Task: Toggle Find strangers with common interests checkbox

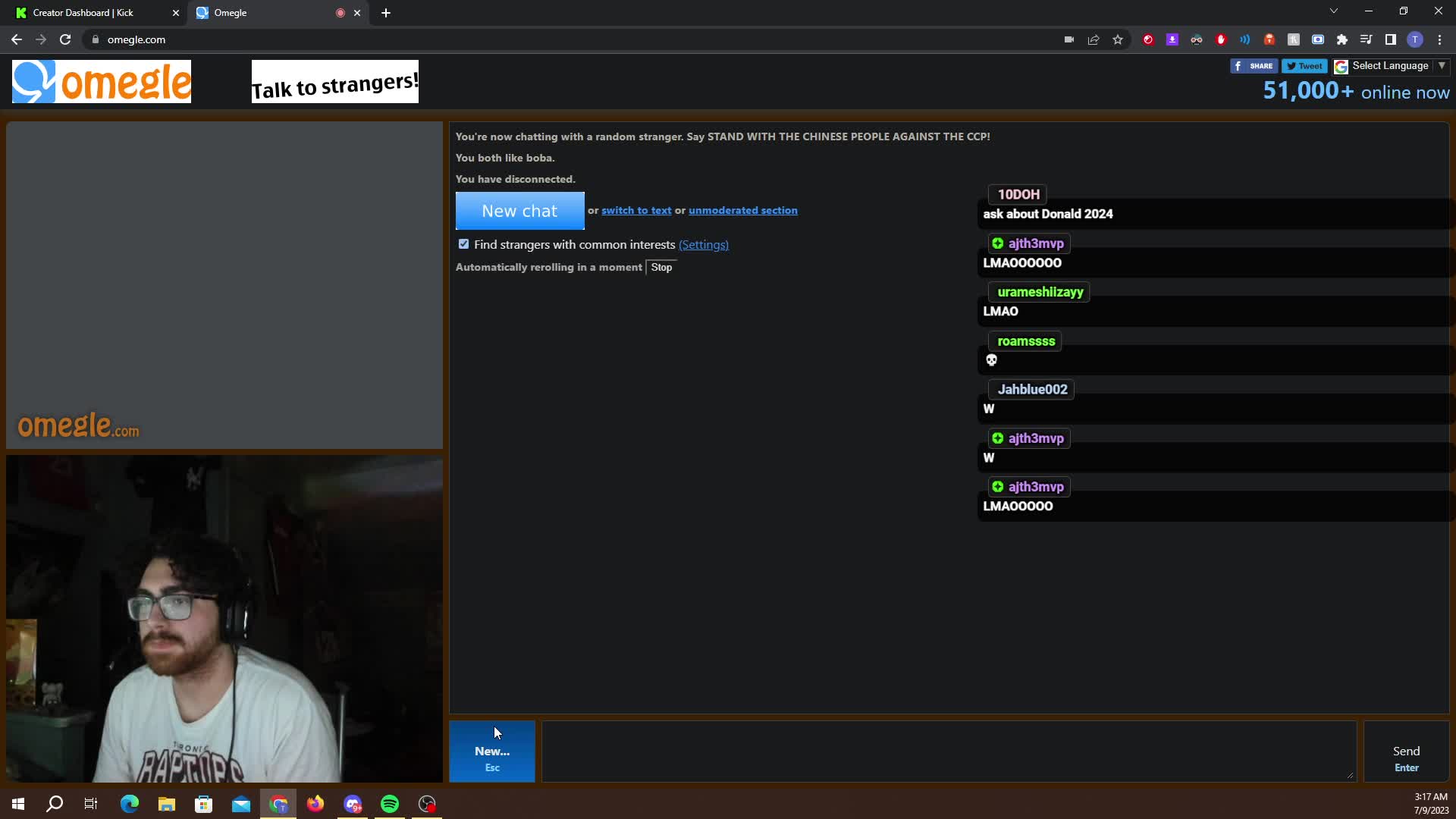Action: pyautogui.click(x=463, y=244)
